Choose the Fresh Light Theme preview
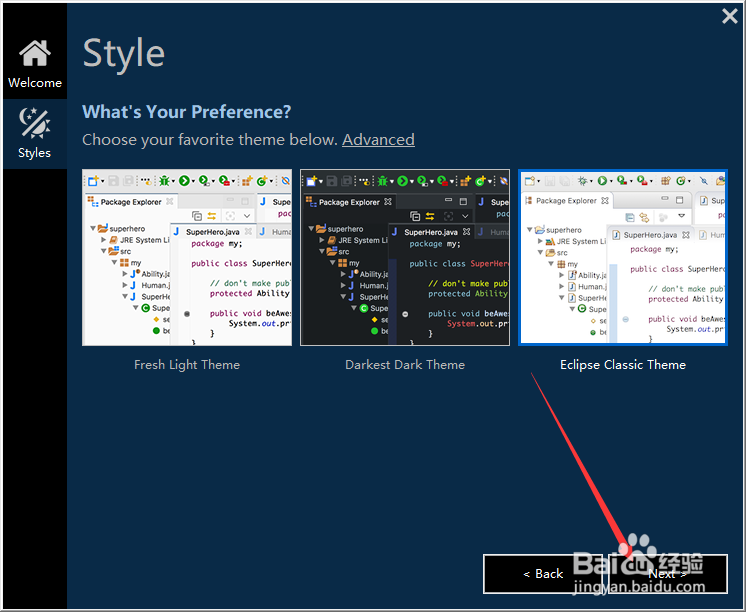This screenshot has width=746, height=612. pyautogui.click(x=187, y=257)
